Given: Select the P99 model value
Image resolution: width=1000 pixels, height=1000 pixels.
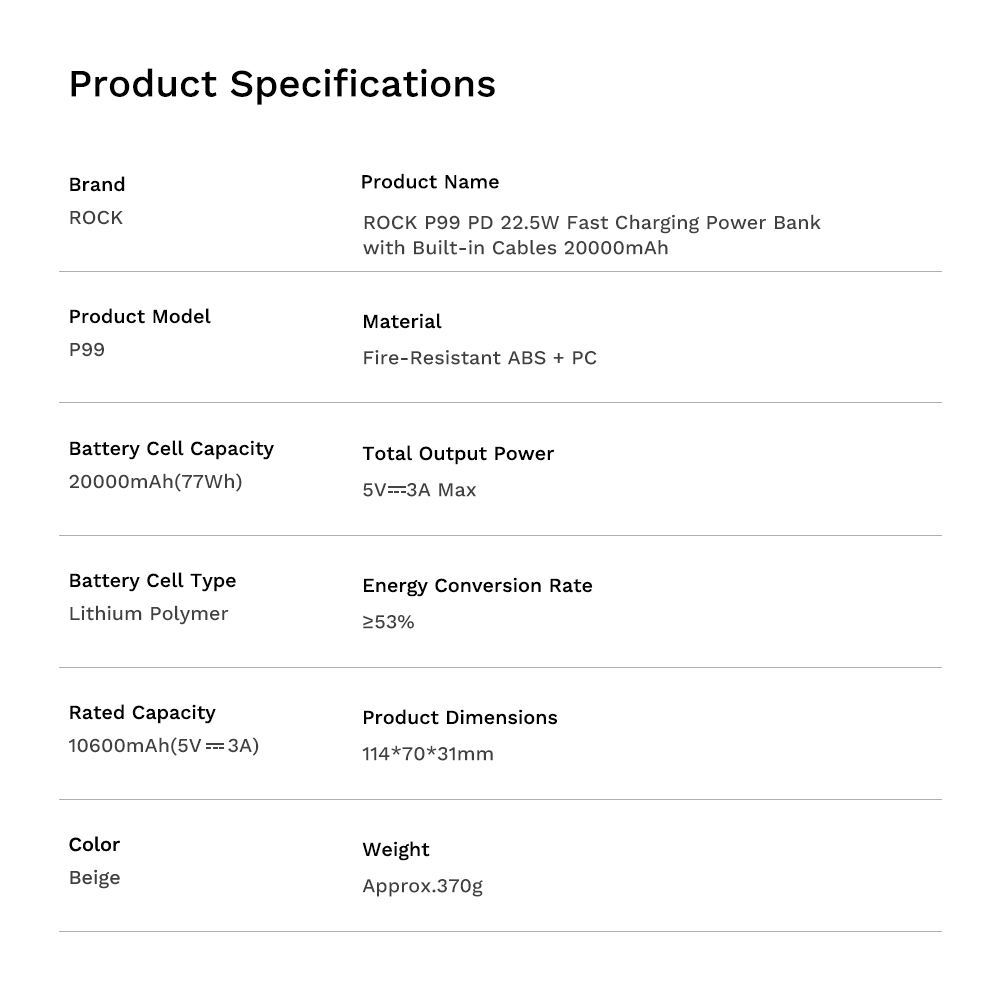Looking at the screenshot, I should click(87, 349).
